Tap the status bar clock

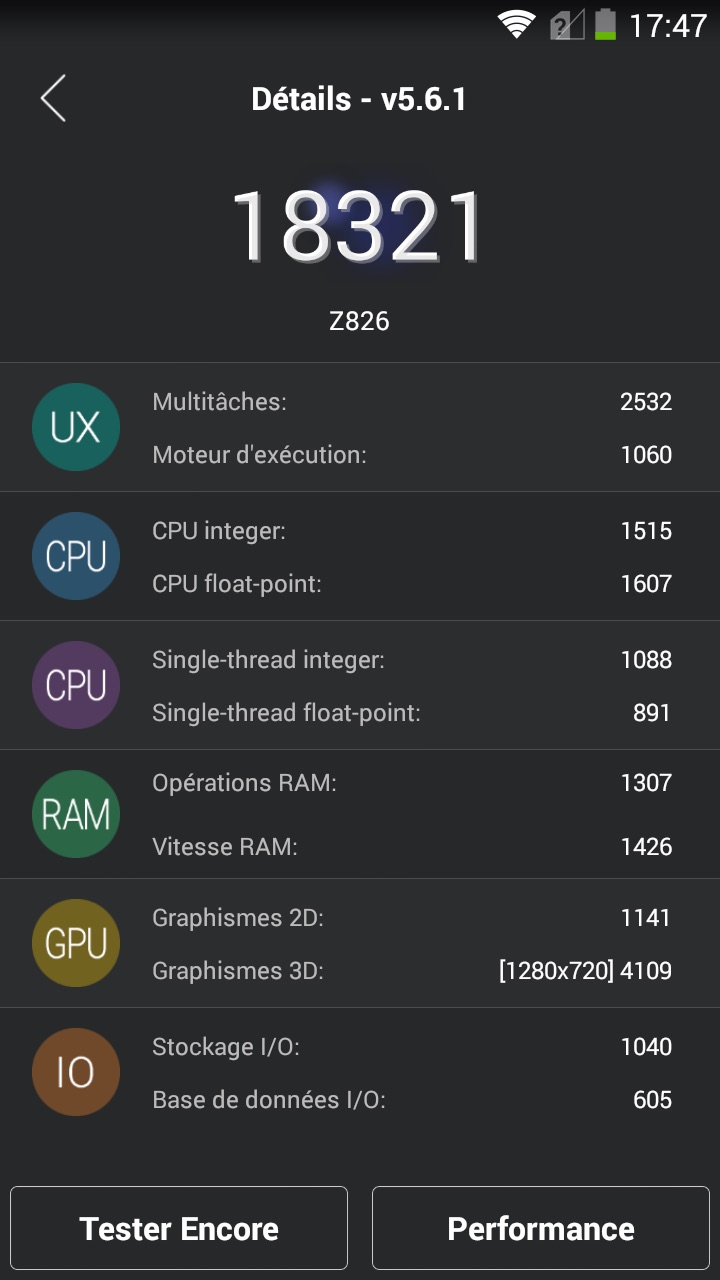click(x=667, y=25)
